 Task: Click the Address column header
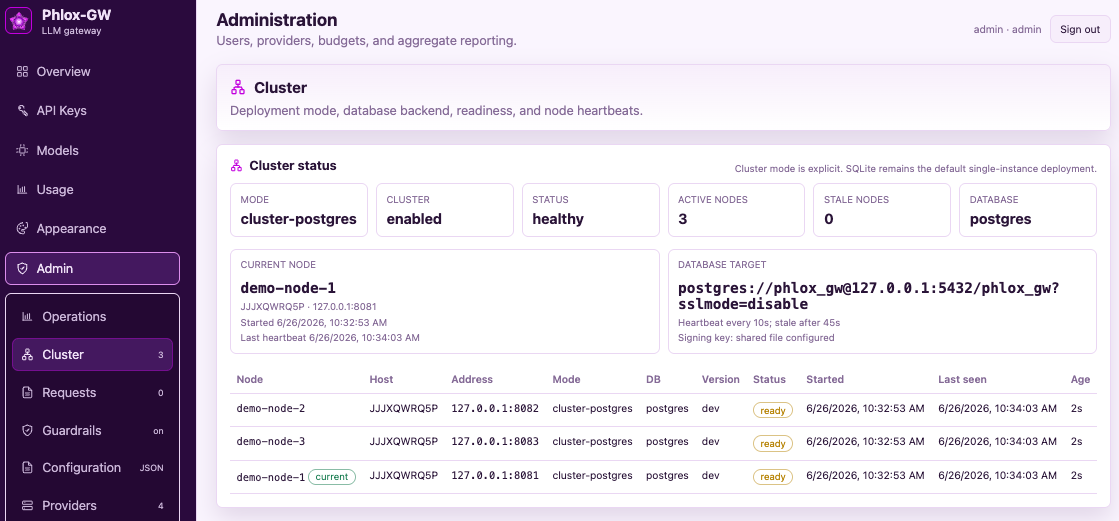point(472,380)
